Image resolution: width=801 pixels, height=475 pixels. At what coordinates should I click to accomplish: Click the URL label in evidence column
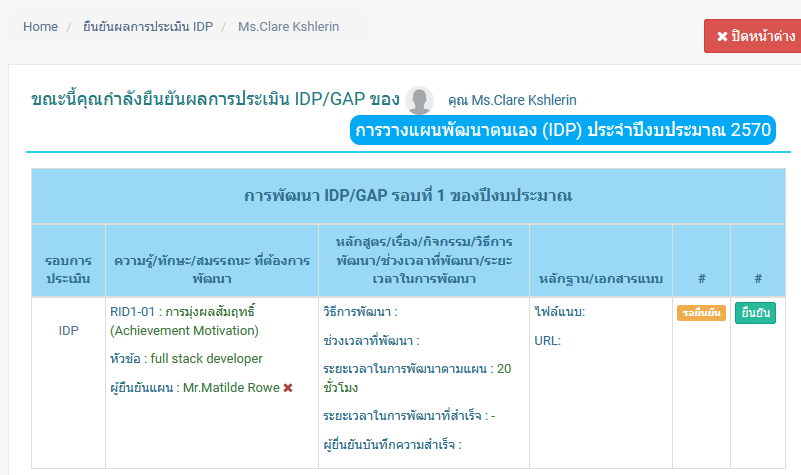[x=548, y=341]
